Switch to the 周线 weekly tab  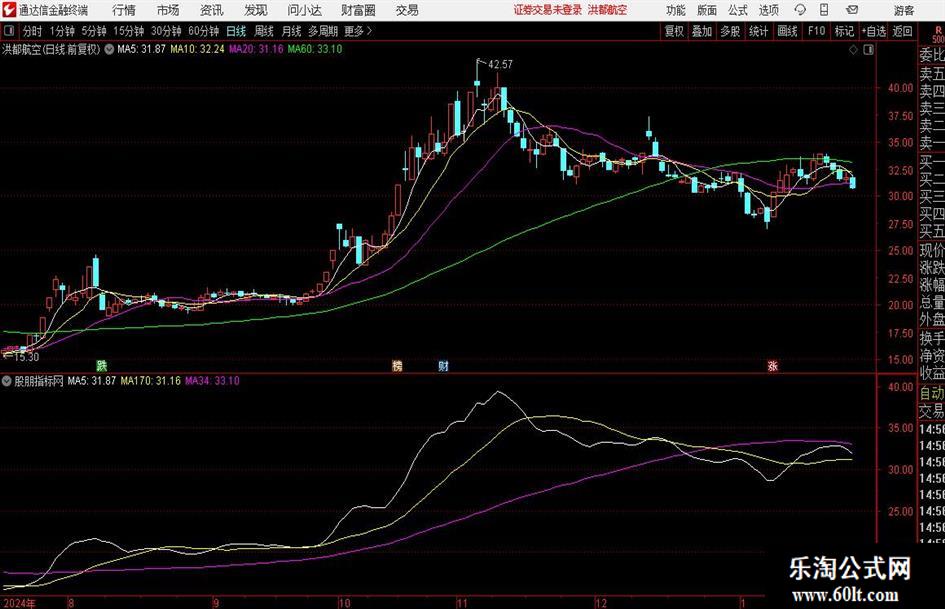[x=264, y=31]
